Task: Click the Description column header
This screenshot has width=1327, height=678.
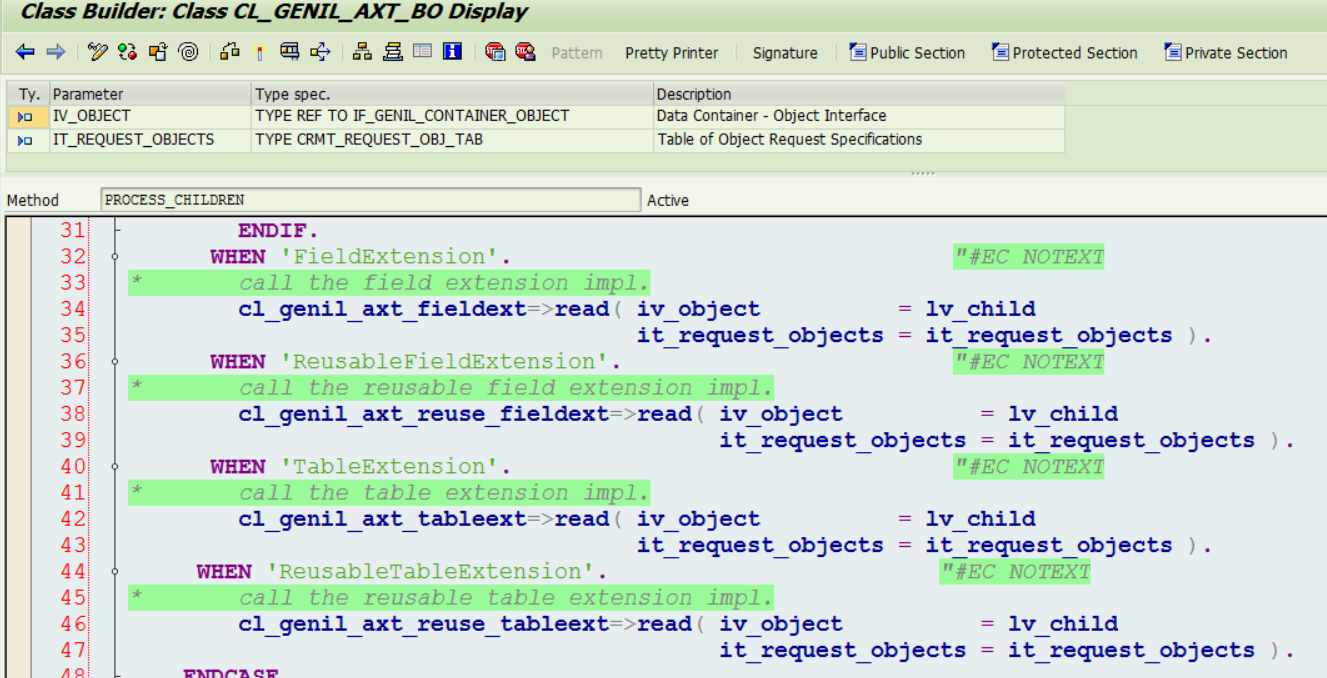Action: pos(859,94)
